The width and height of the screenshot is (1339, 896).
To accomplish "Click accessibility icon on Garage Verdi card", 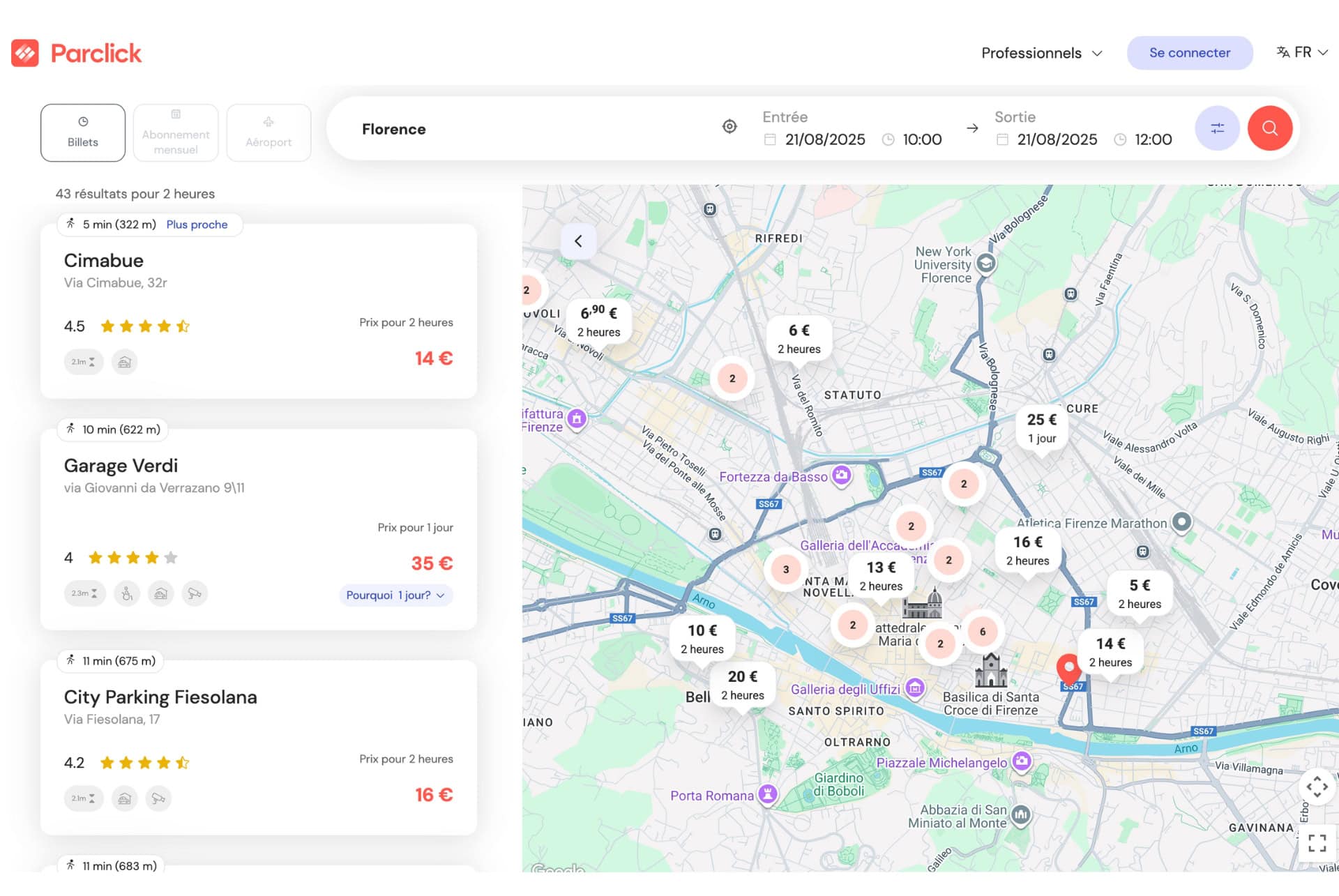I will coord(127,593).
